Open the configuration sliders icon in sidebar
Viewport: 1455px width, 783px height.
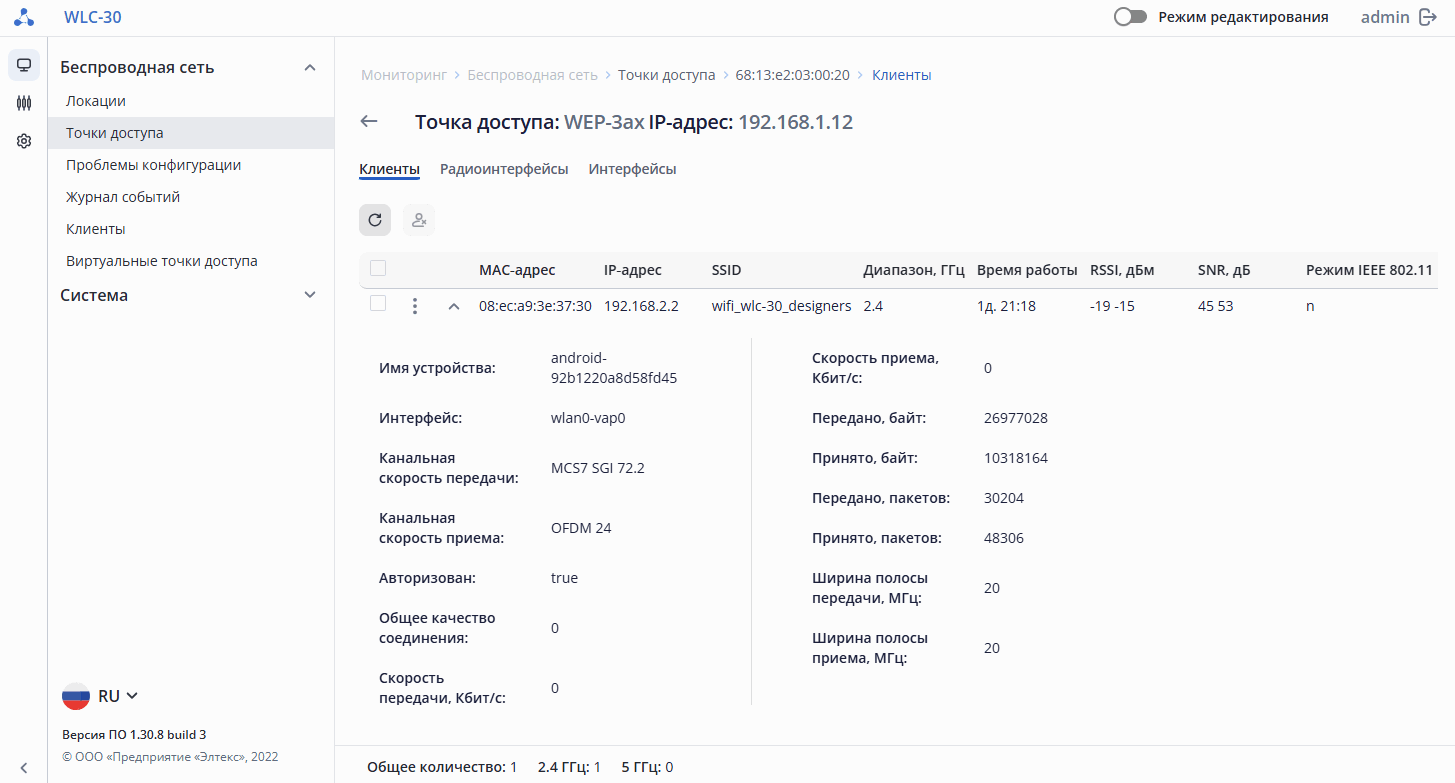24,103
